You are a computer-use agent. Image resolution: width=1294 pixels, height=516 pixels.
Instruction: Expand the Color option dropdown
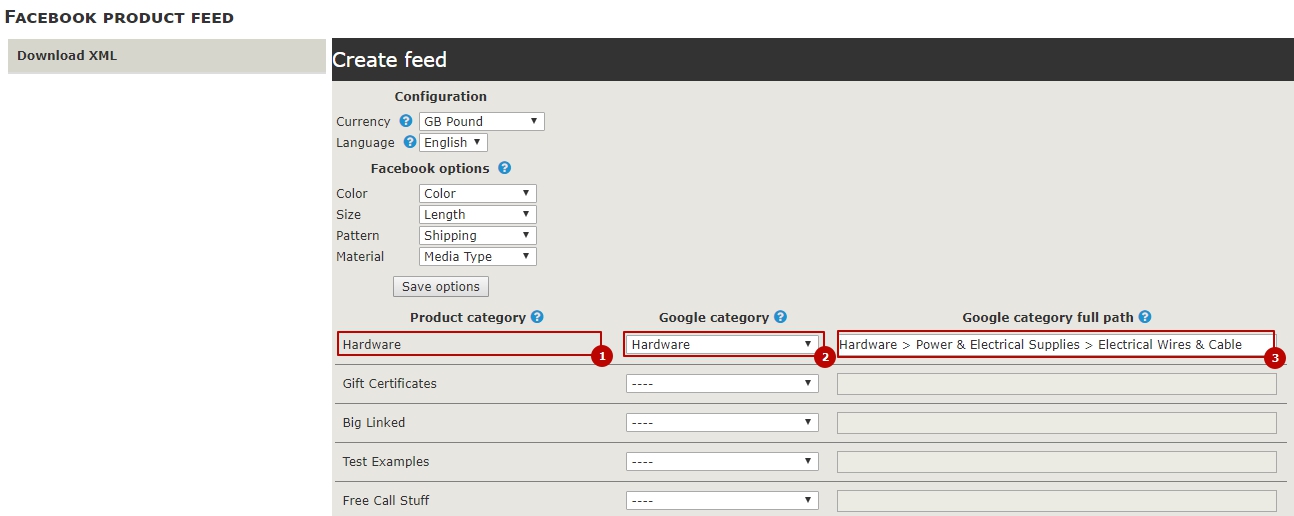[x=477, y=193]
